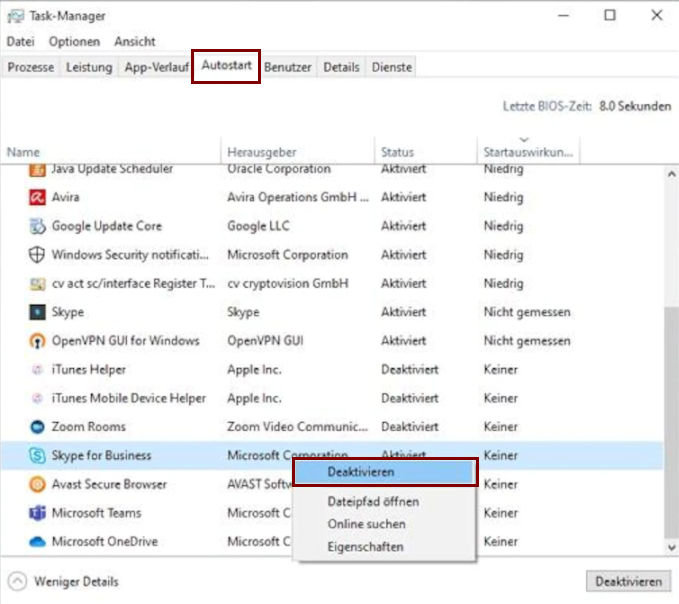Click the red Avira icon
The width and height of the screenshot is (679, 604).
click(37, 197)
